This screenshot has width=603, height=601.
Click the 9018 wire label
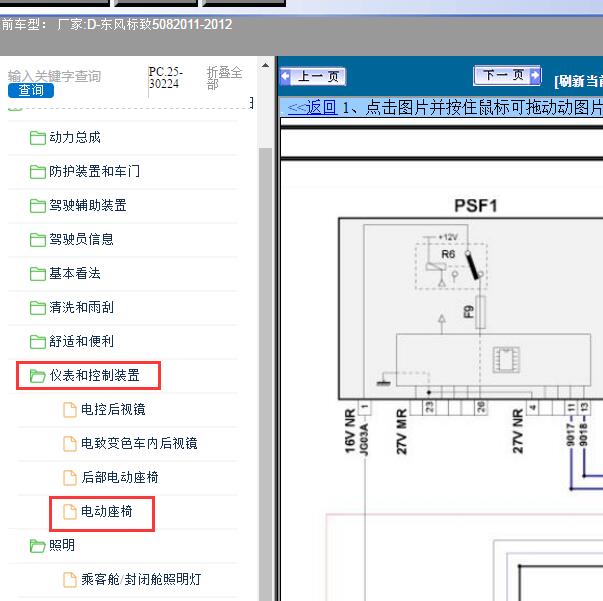(x=583, y=435)
